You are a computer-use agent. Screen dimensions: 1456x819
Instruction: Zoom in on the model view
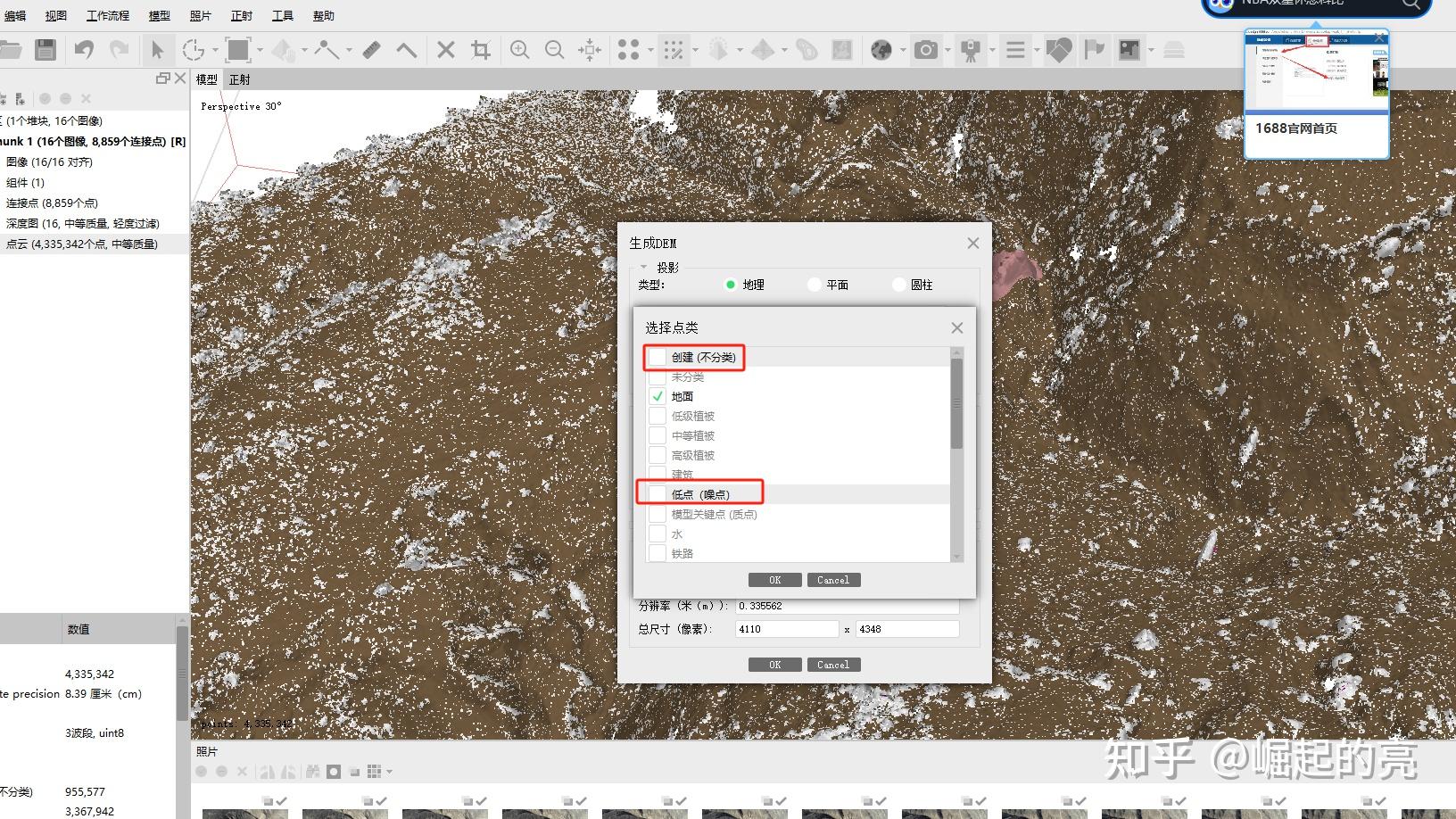coord(520,49)
